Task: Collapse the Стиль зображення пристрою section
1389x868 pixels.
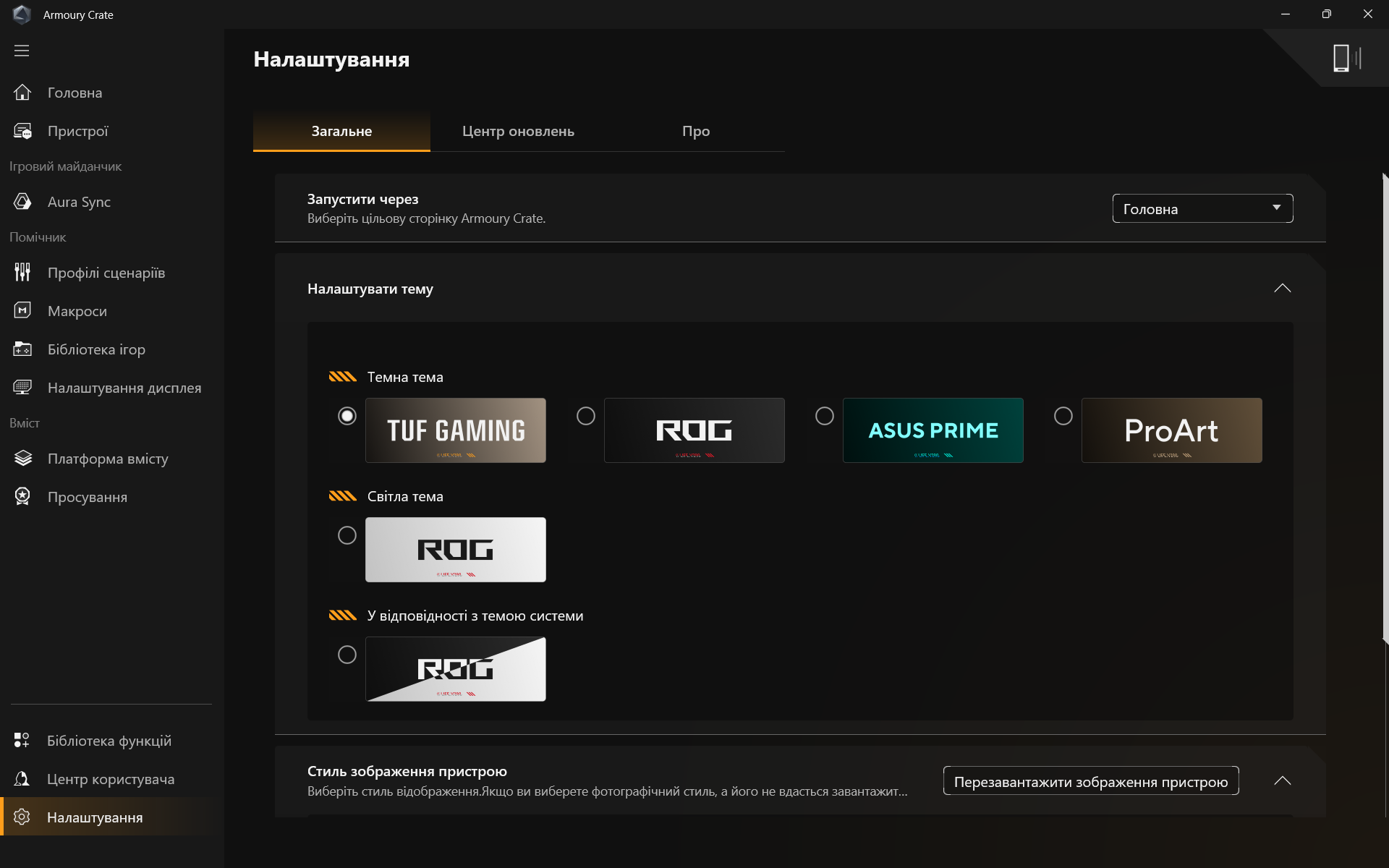Action: click(1282, 781)
